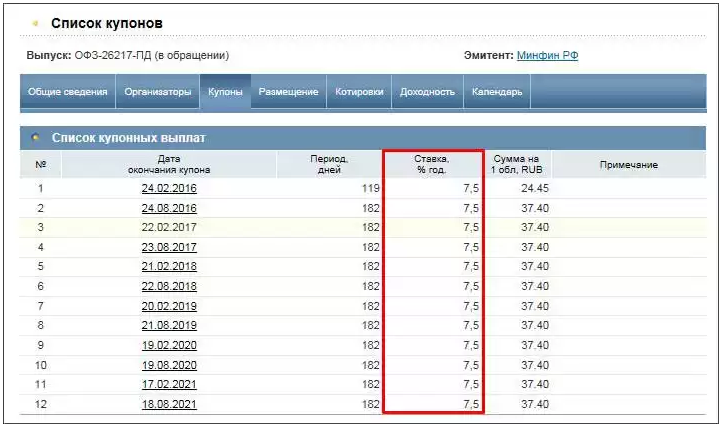Select the 24.45 coupon sum value
This screenshot has height=427, width=722.
[535, 188]
